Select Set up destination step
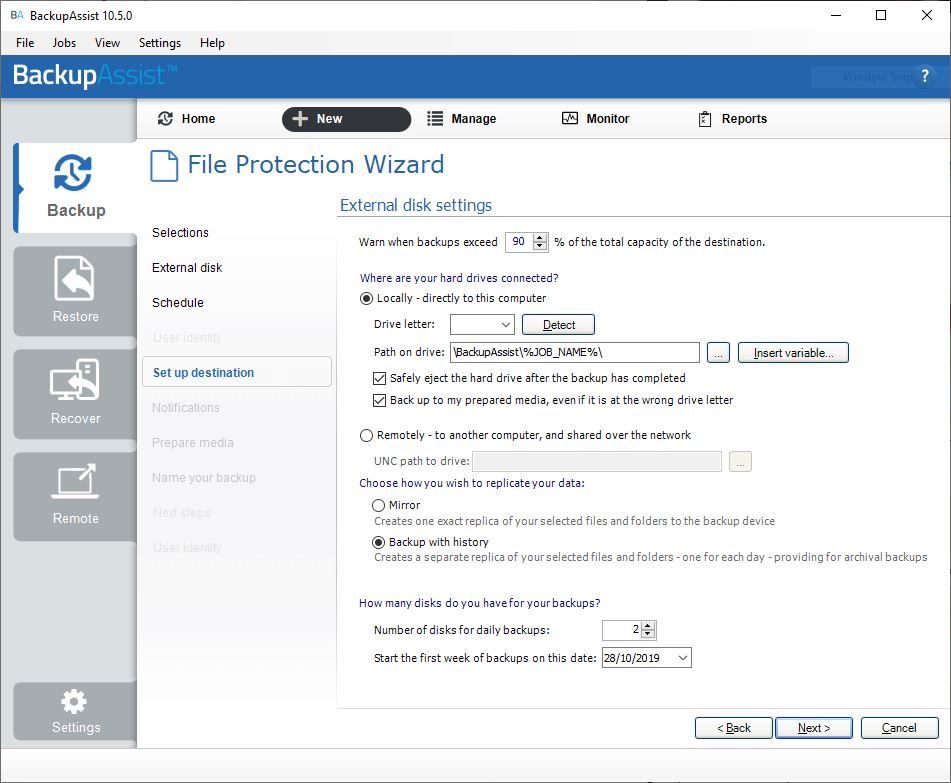Screen dimensions: 951x783 237,372
